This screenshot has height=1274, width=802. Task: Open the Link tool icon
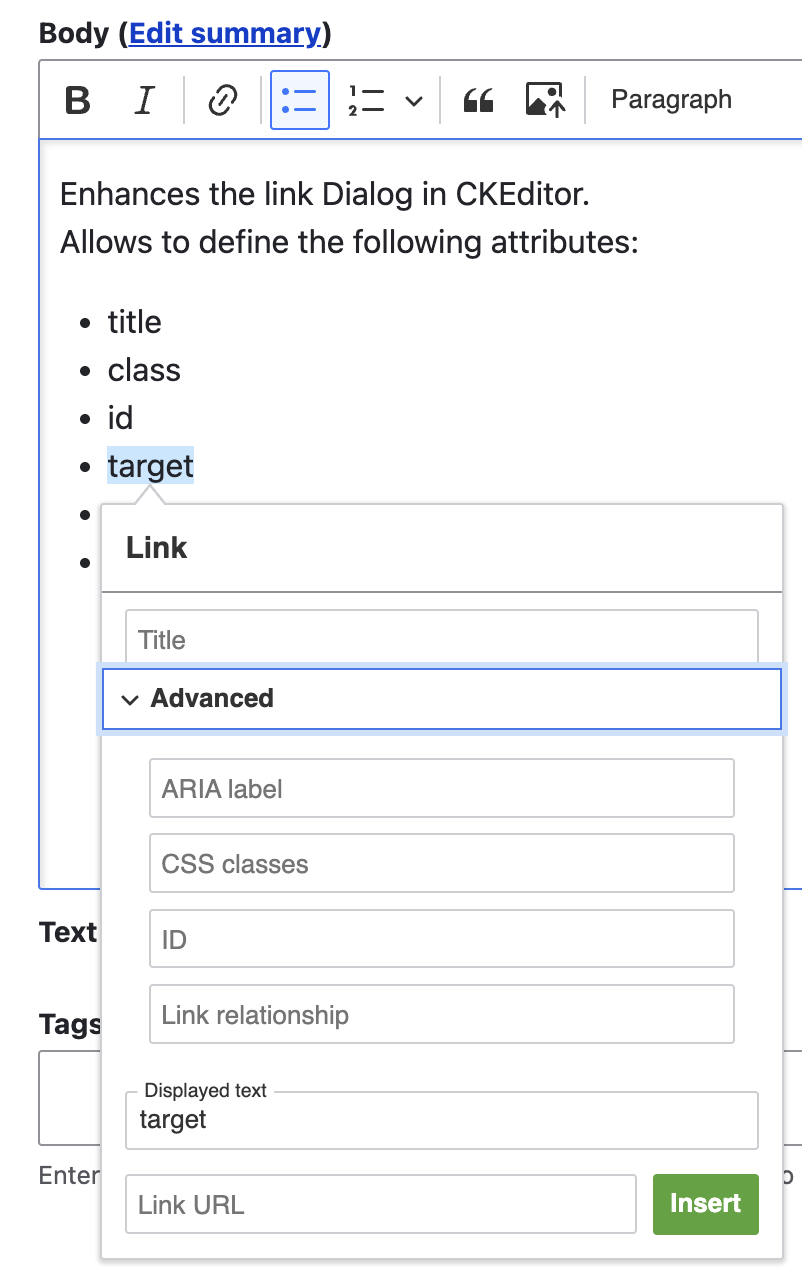point(222,99)
